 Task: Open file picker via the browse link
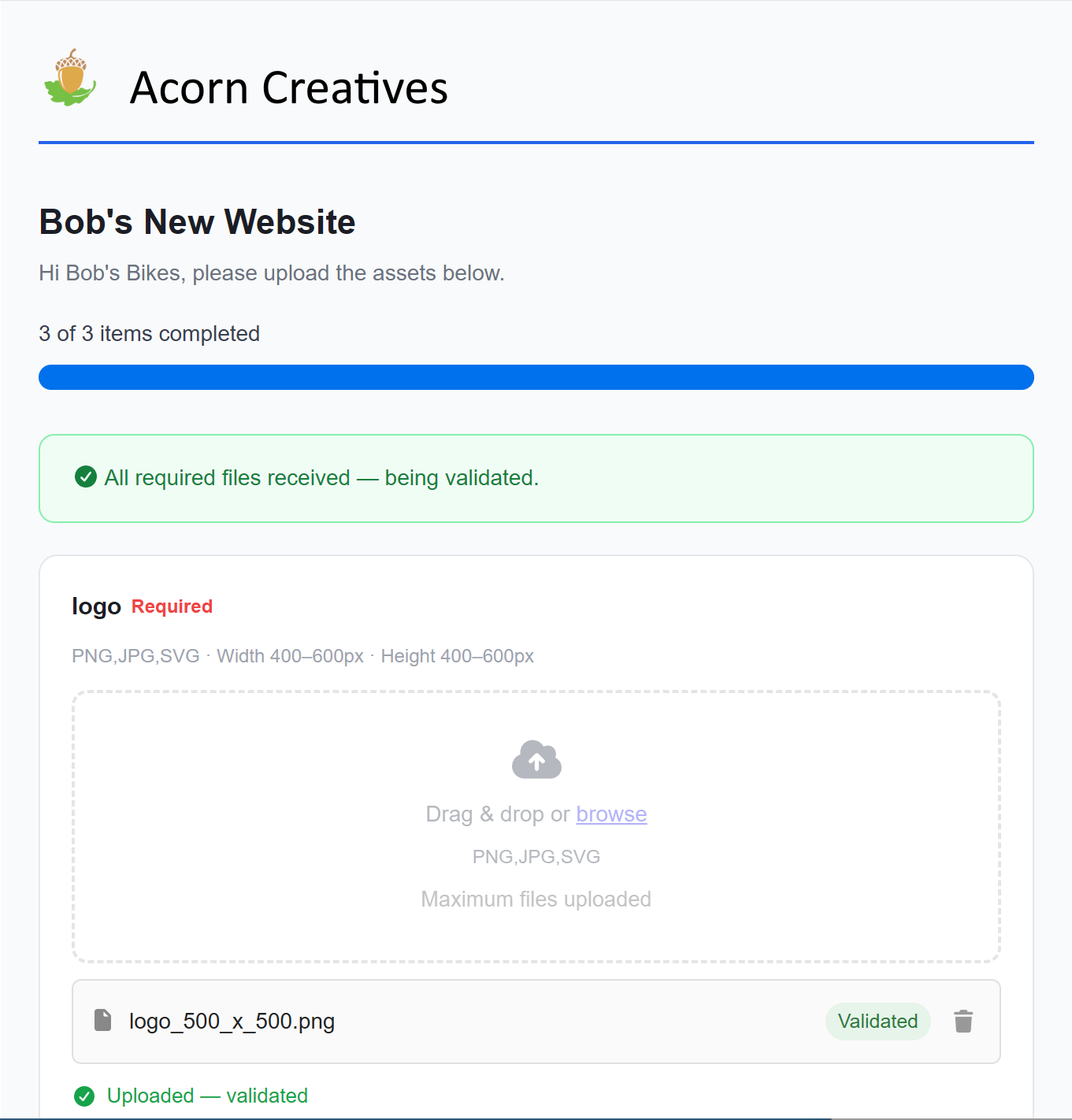pos(611,814)
